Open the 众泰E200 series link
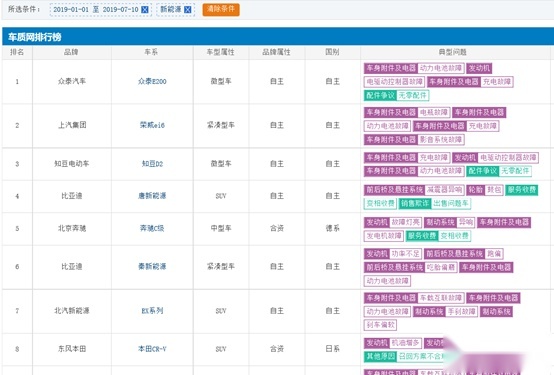 click(152, 81)
